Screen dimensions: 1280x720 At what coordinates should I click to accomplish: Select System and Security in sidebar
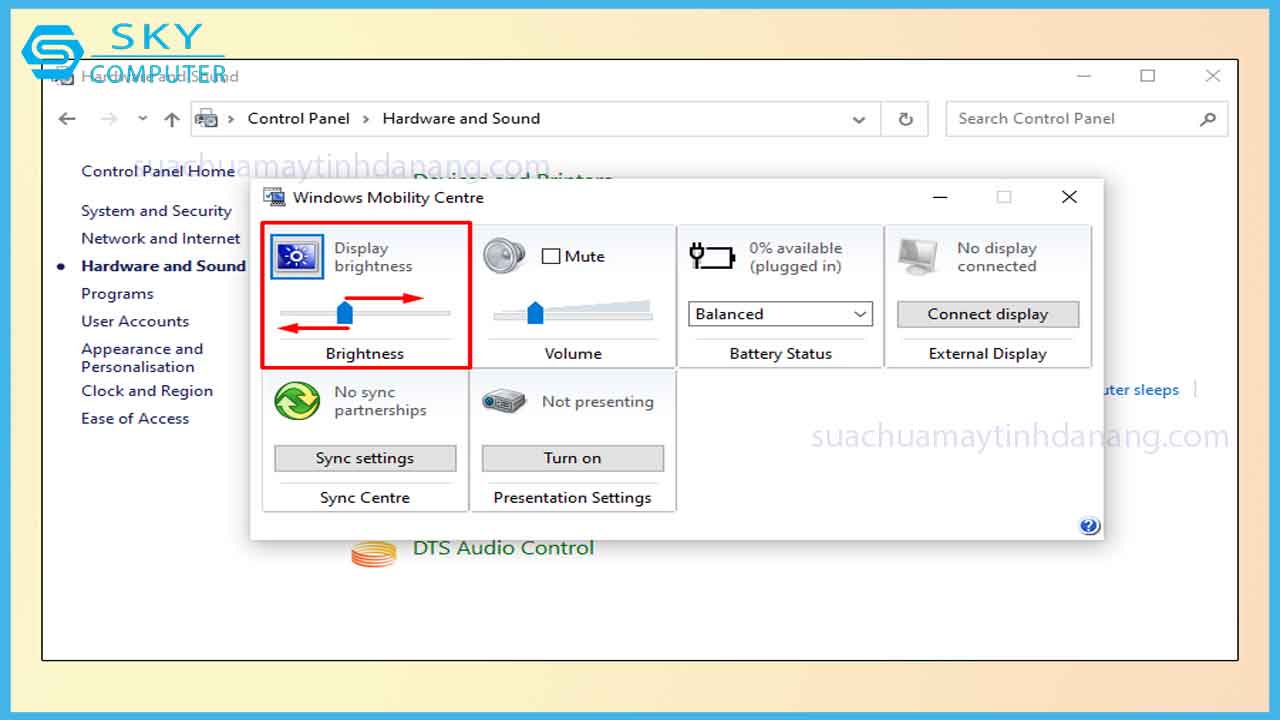(156, 211)
